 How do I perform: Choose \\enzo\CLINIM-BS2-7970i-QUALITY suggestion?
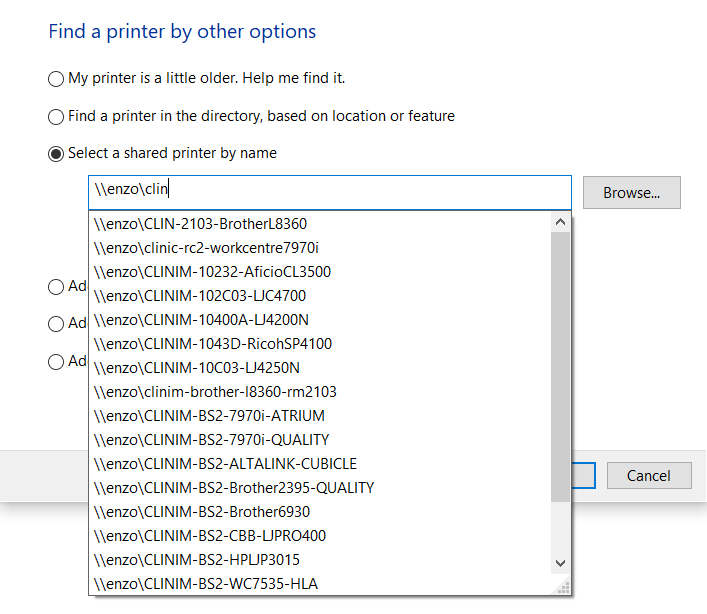[320, 440]
